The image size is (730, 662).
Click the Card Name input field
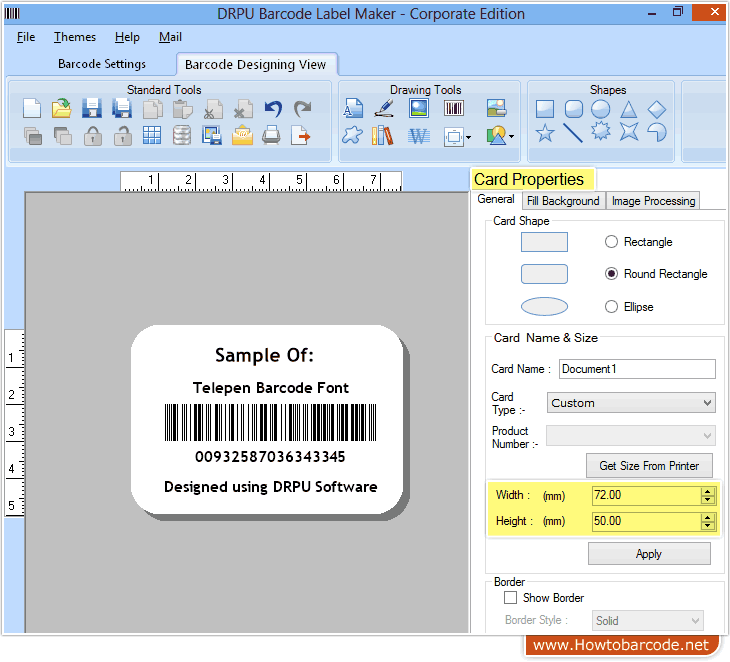tap(637, 369)
